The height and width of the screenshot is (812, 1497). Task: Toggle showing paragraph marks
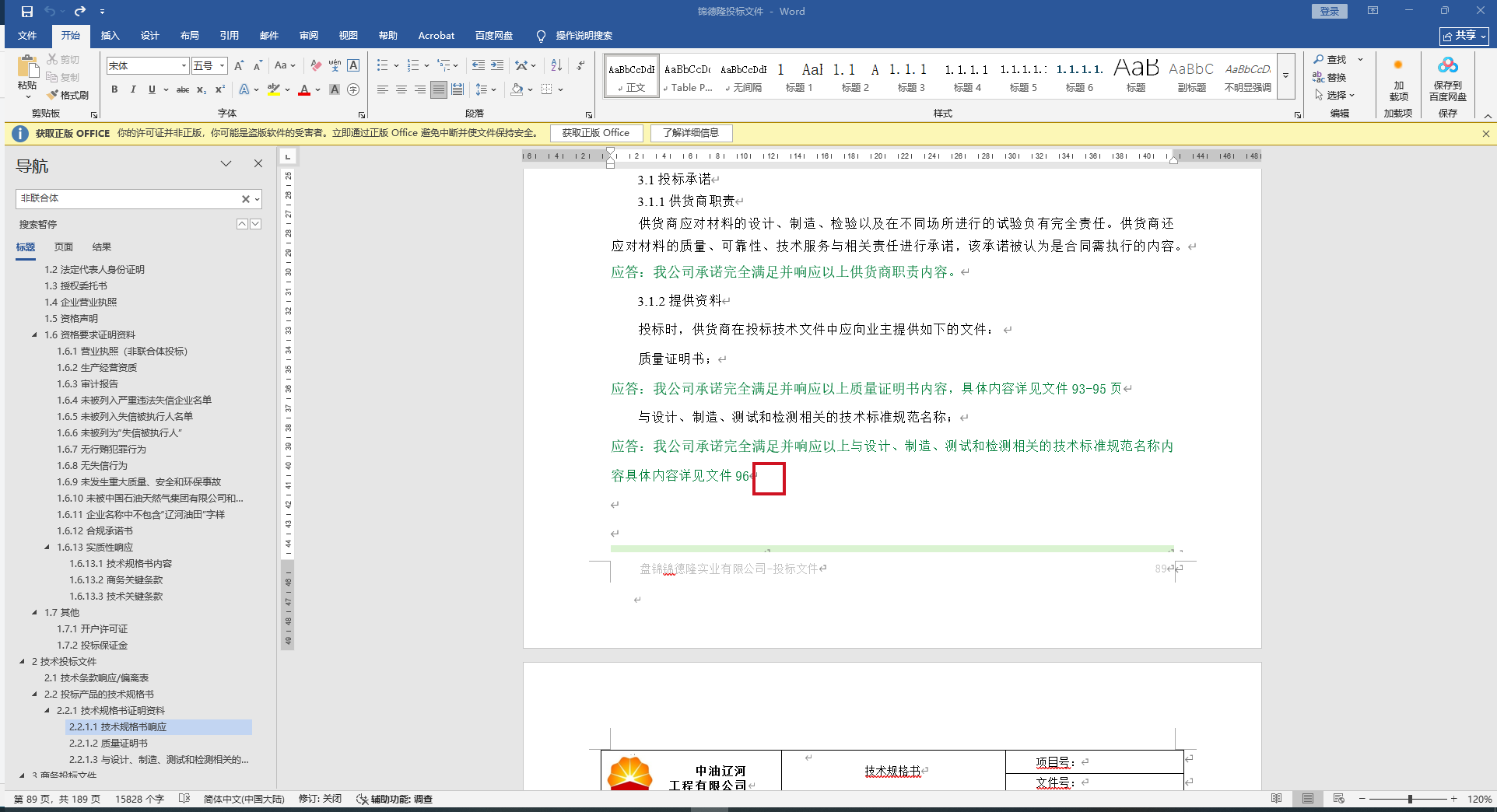pos(580,66)
